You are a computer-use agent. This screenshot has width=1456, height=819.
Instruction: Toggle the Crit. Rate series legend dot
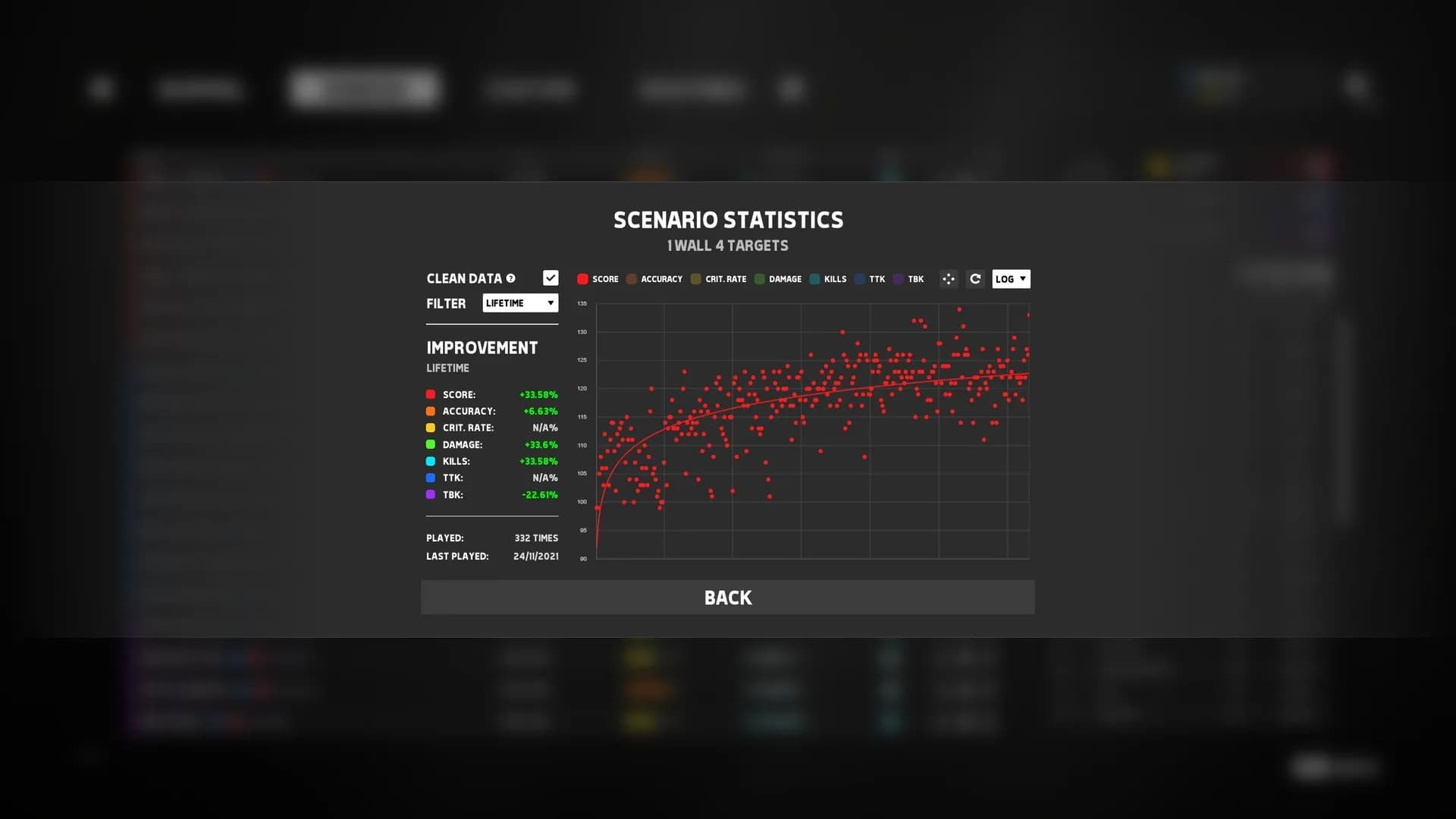point(695,279)
